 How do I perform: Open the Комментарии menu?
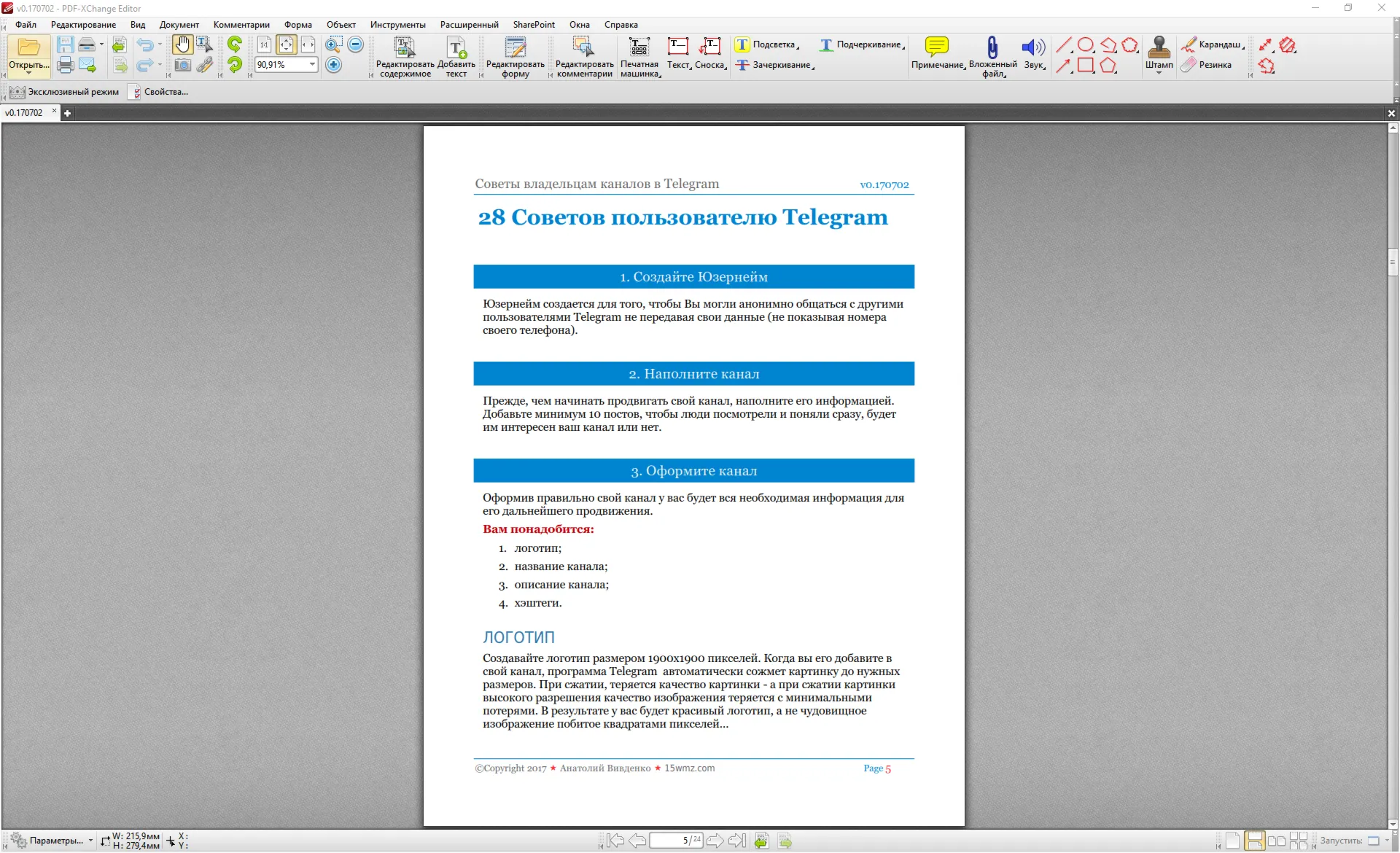coord(241,25)
